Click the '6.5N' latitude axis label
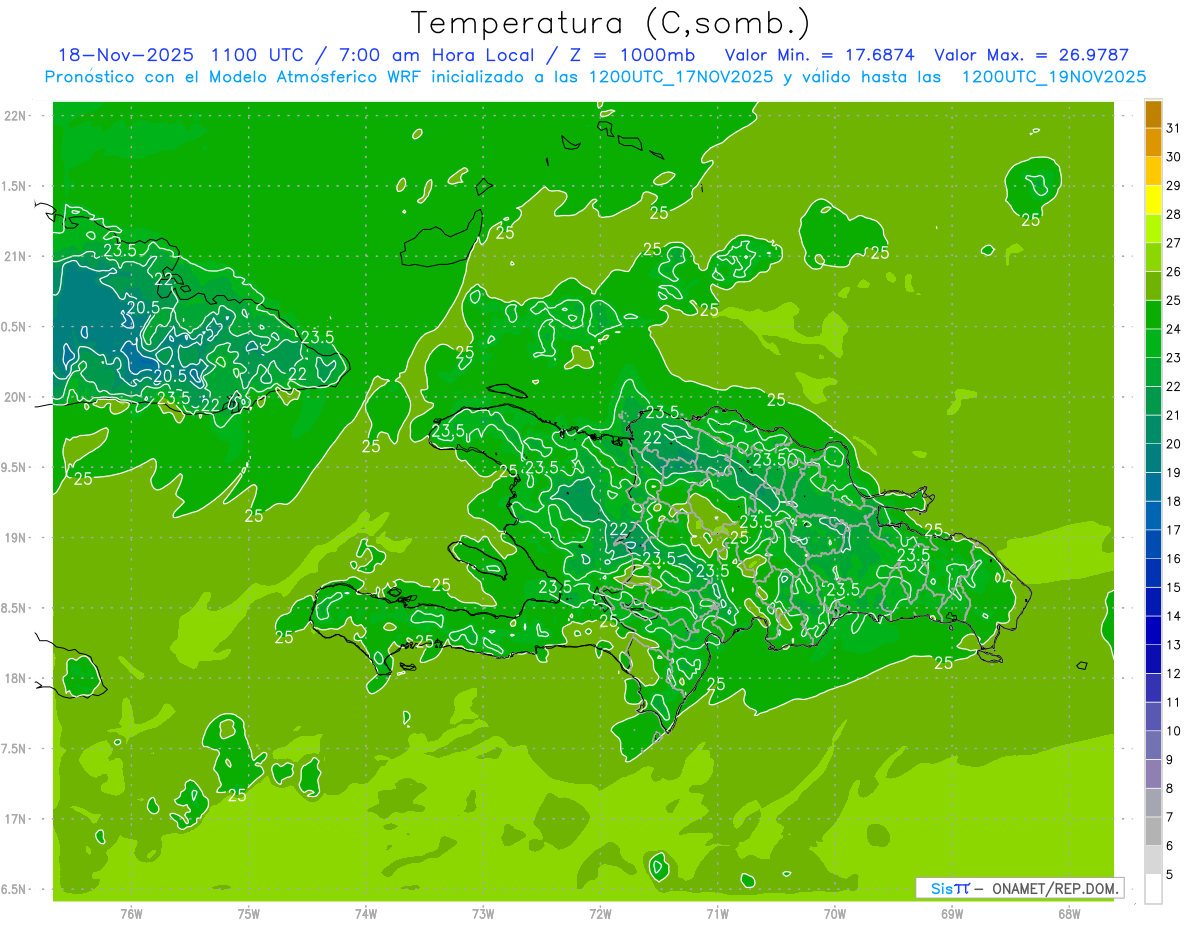The image size is (1200, 927). click(13, 889)
